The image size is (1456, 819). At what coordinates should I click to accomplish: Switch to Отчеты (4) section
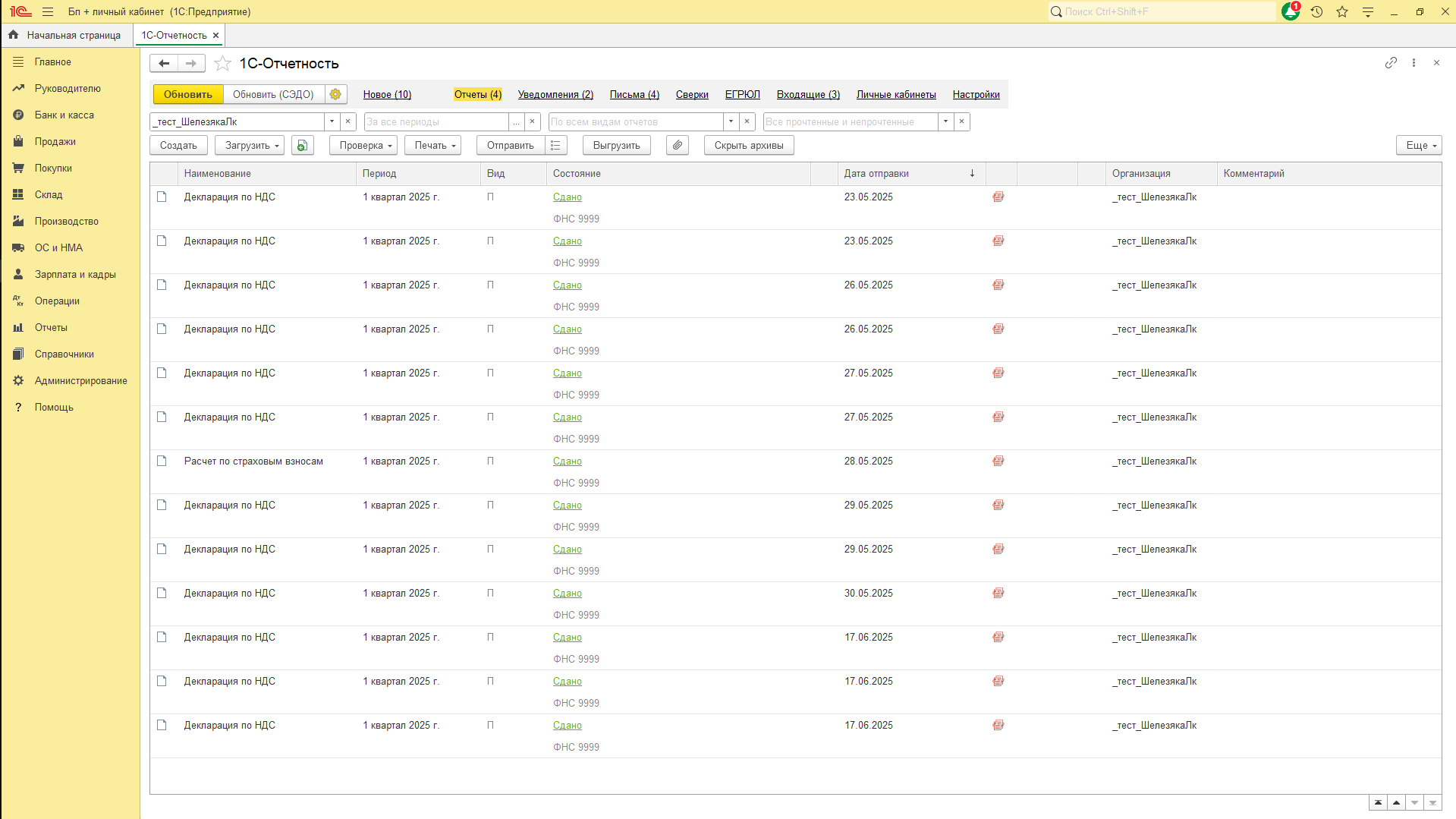478,94
